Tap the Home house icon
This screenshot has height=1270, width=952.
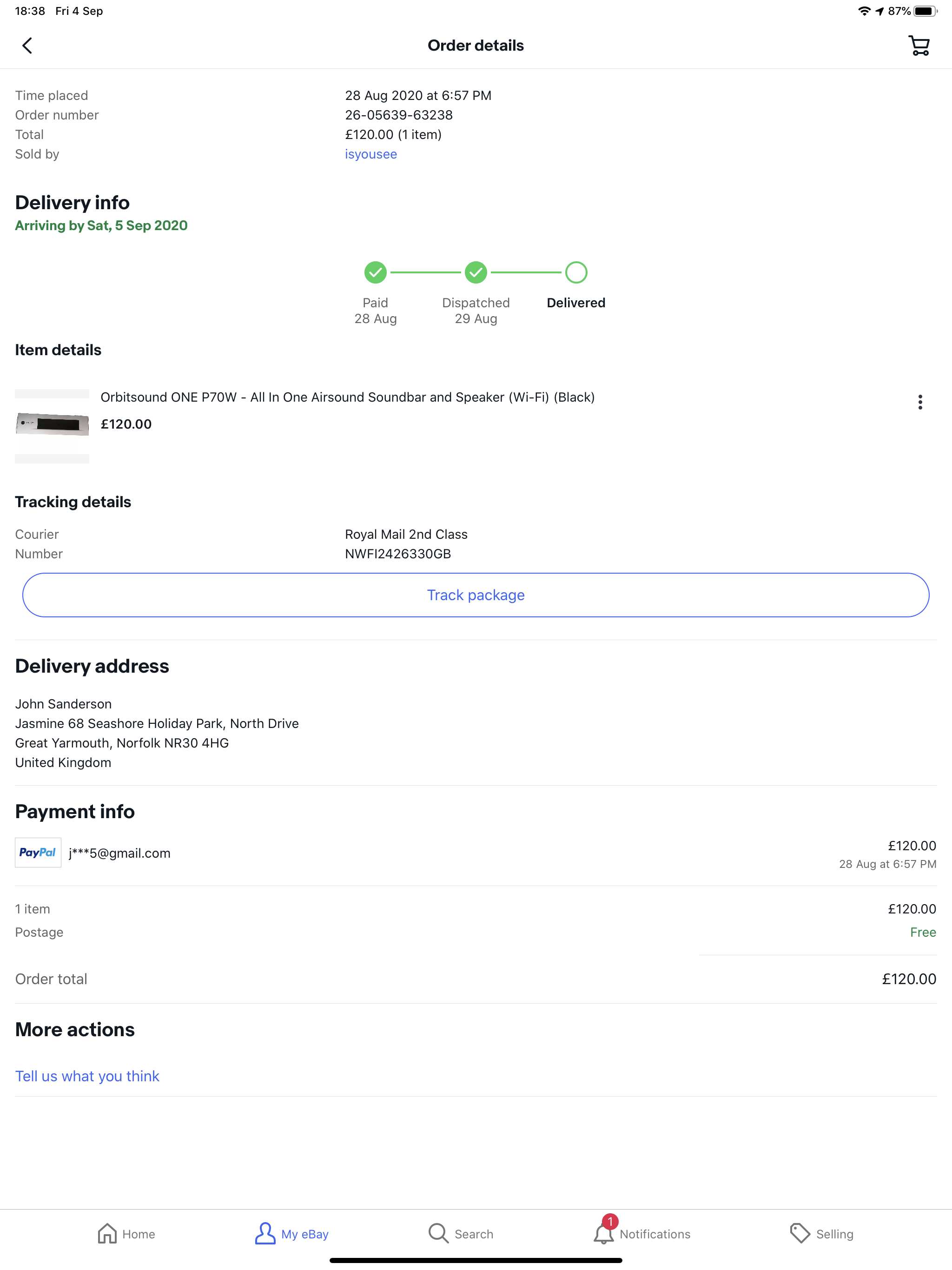[x=107, y=1233]
